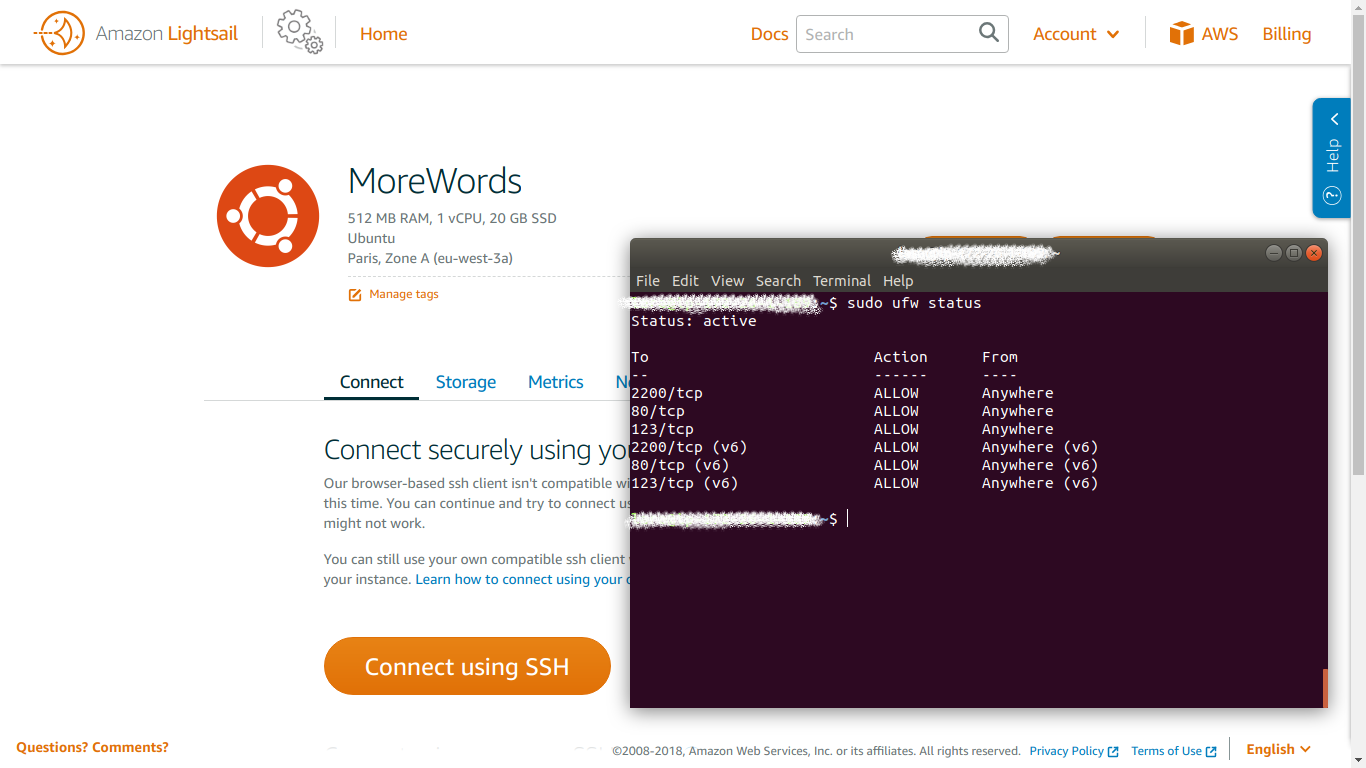This screenshot has height=768, width=1366.
Task: Open the terminal File menu
Action: (x=648, y=281)
